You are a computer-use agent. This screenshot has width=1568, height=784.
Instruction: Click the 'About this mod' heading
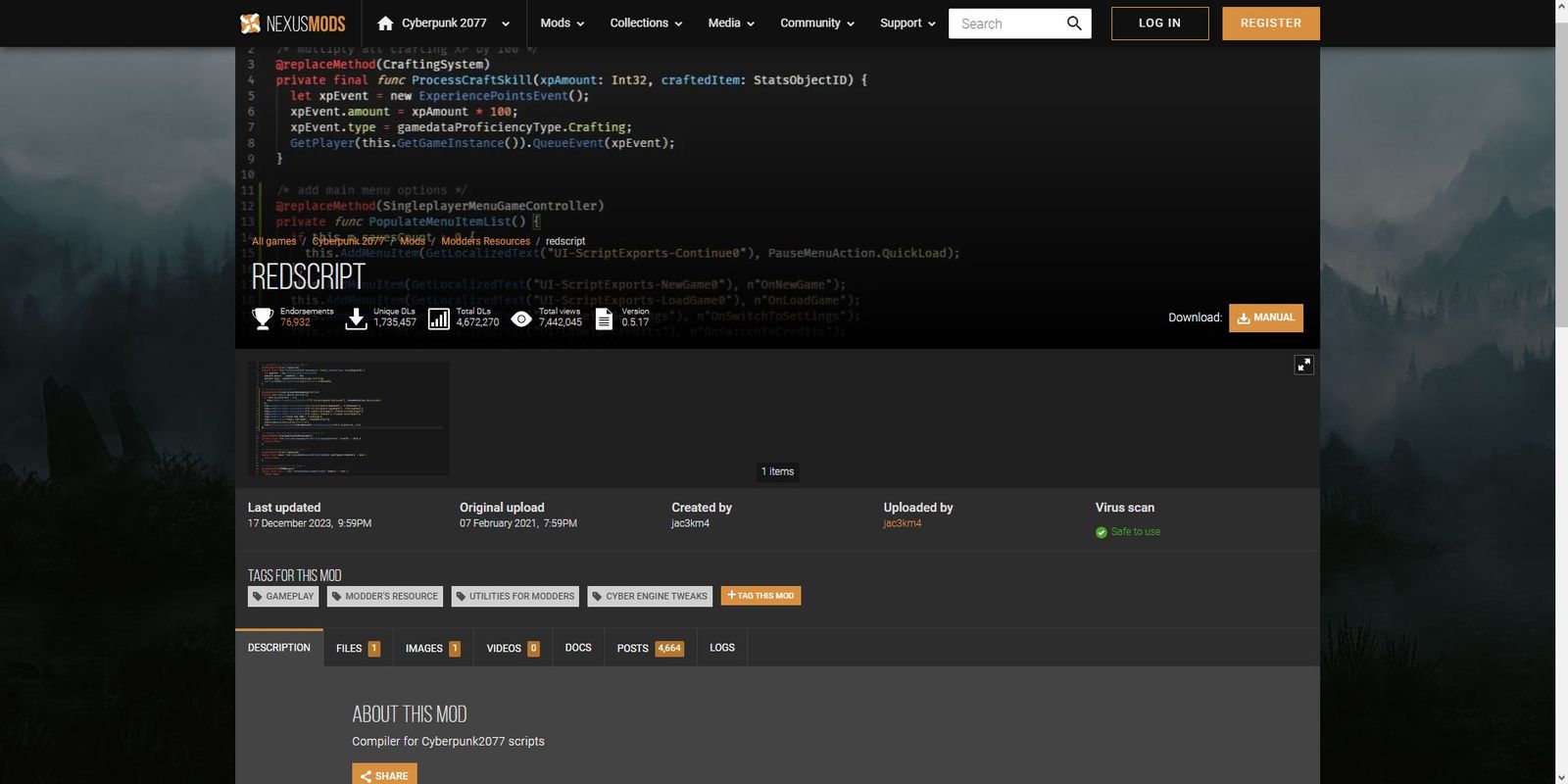point(410,714)
